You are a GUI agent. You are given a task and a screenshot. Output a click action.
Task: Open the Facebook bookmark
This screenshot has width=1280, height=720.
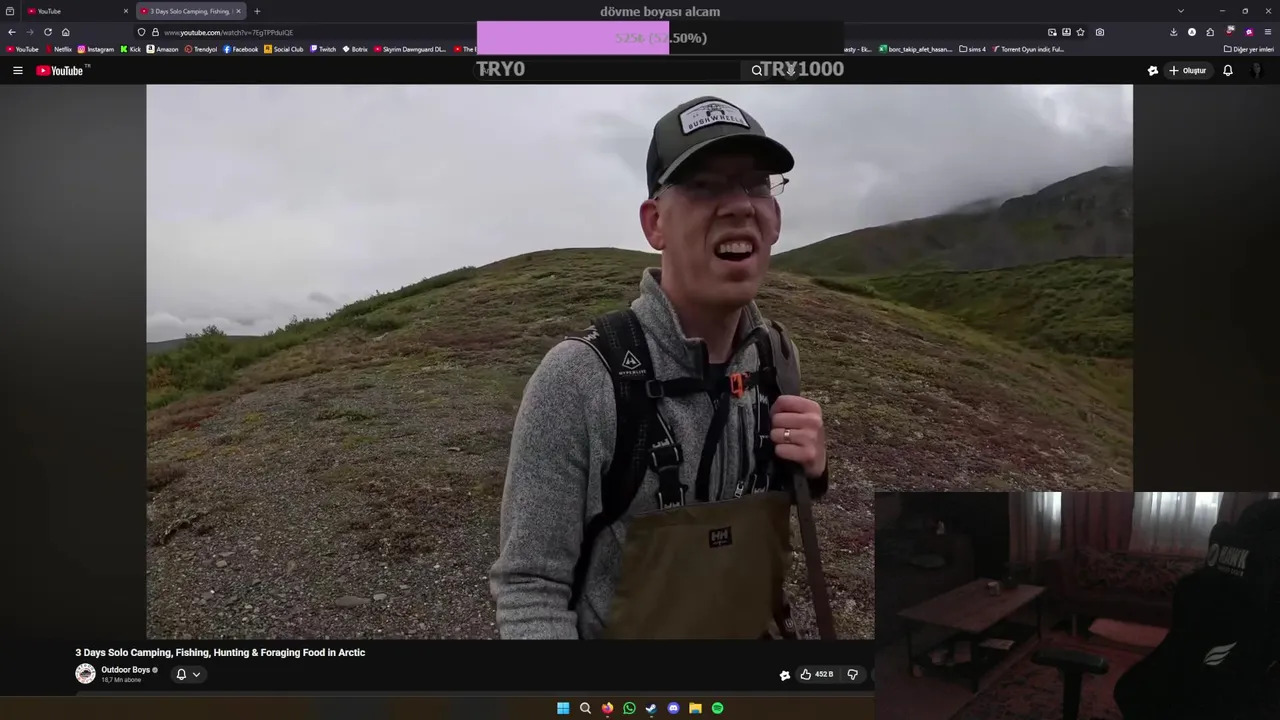coord(241,49)
